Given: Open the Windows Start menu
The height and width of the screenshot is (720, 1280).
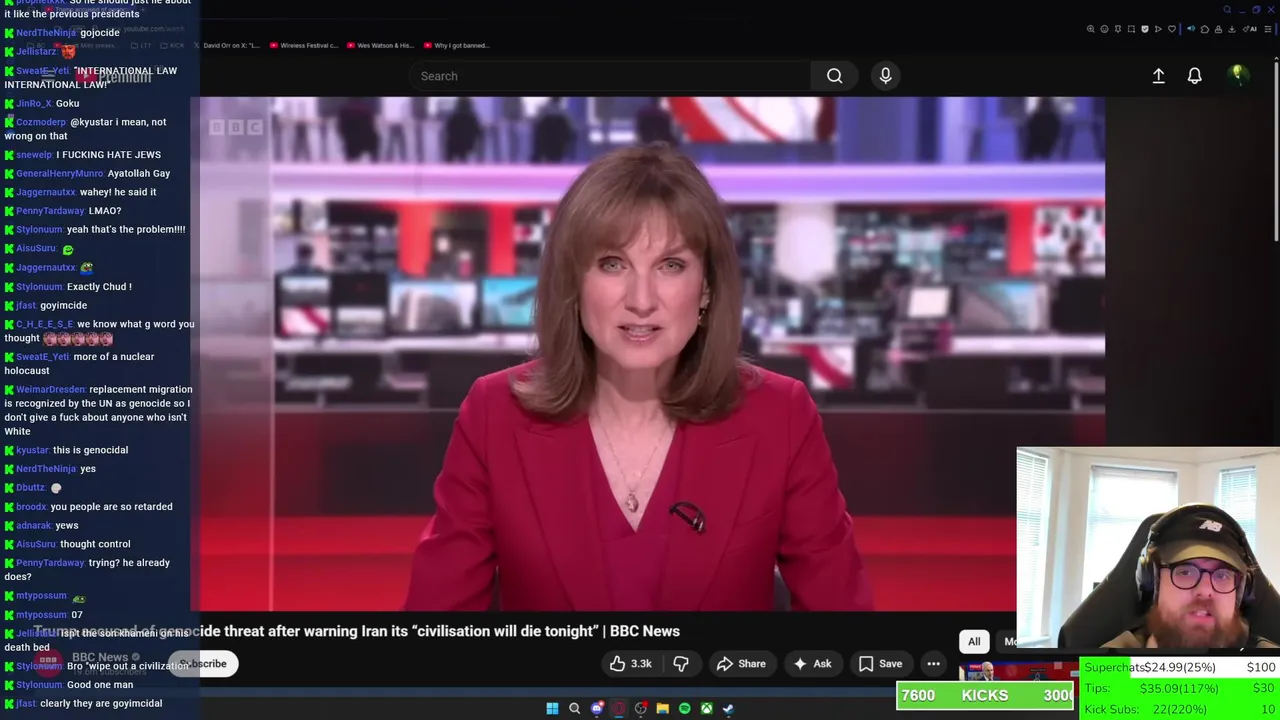Looking at the screenshot, I should click(552, 708).
